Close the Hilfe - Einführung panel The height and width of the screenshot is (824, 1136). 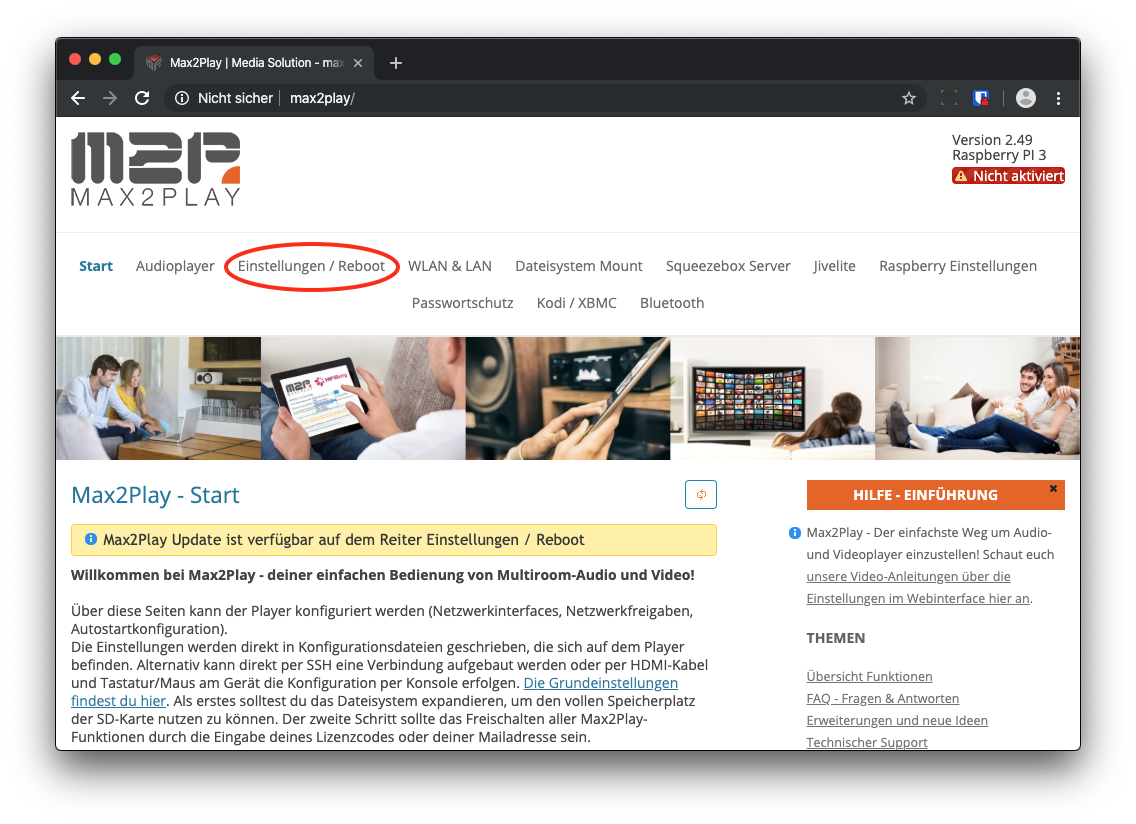[x=1053, y=489]
